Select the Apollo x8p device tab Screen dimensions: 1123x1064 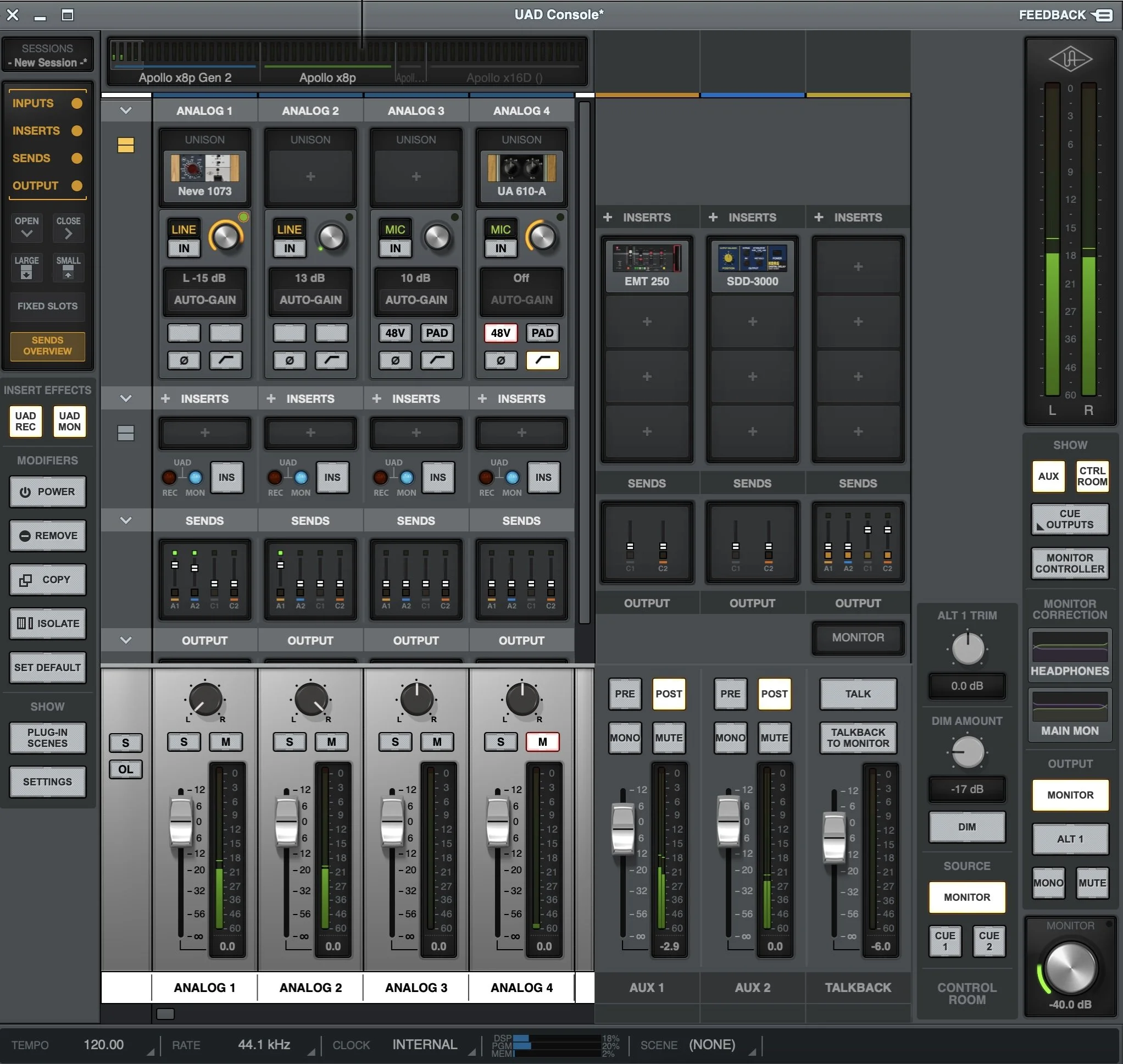327,77
